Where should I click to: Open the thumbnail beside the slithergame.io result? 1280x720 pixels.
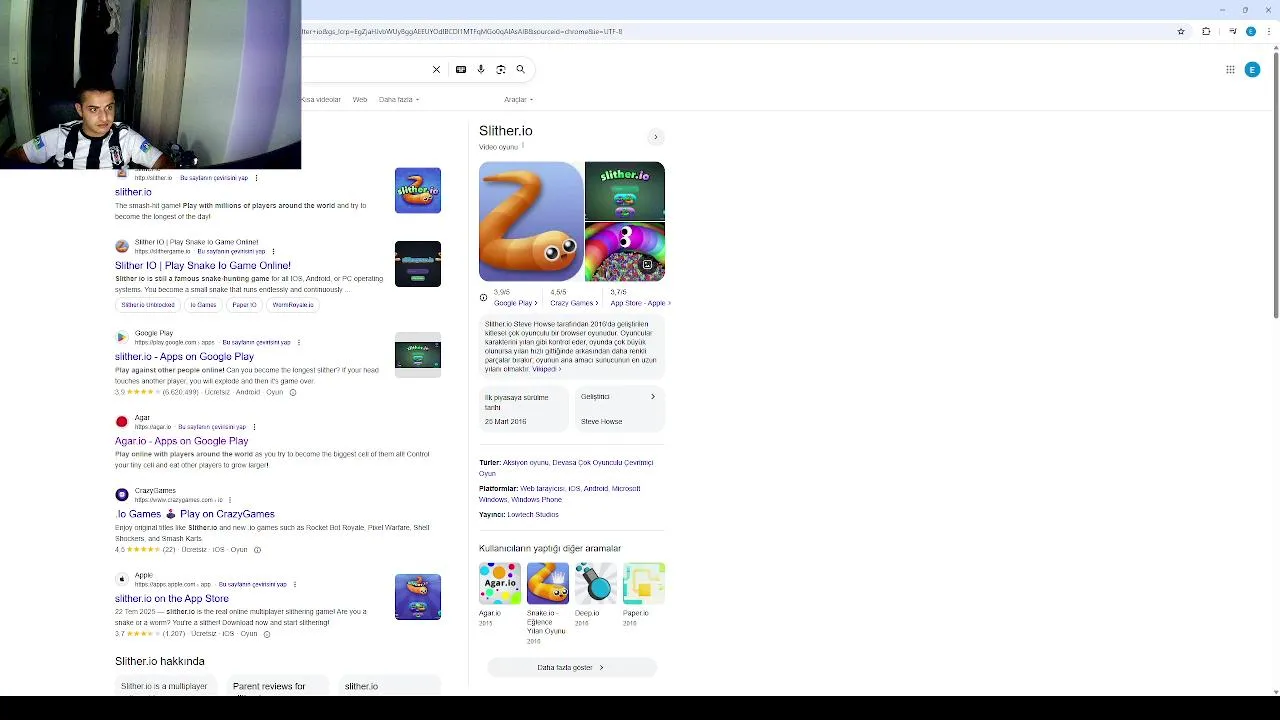pos(418,264)
